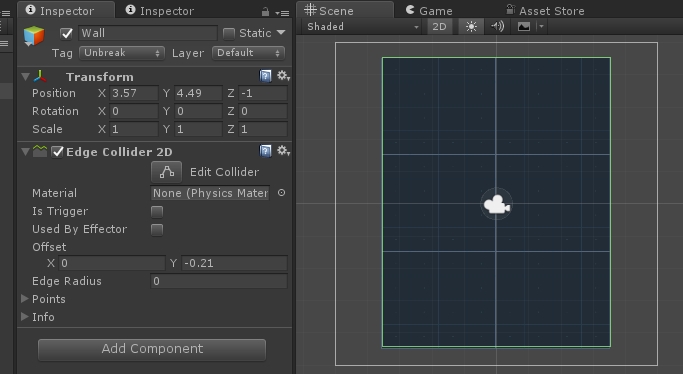Open the Layer dropdown showing Default
Screen dimensions: 683x374
tap(248, 53)
